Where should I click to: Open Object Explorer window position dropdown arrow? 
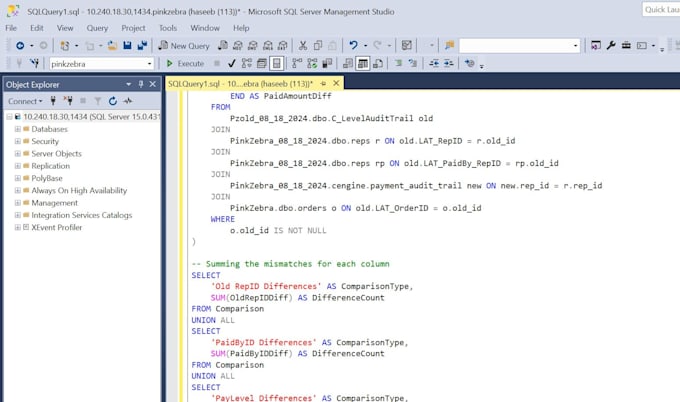pyautogui.click(x=129, y=84)
